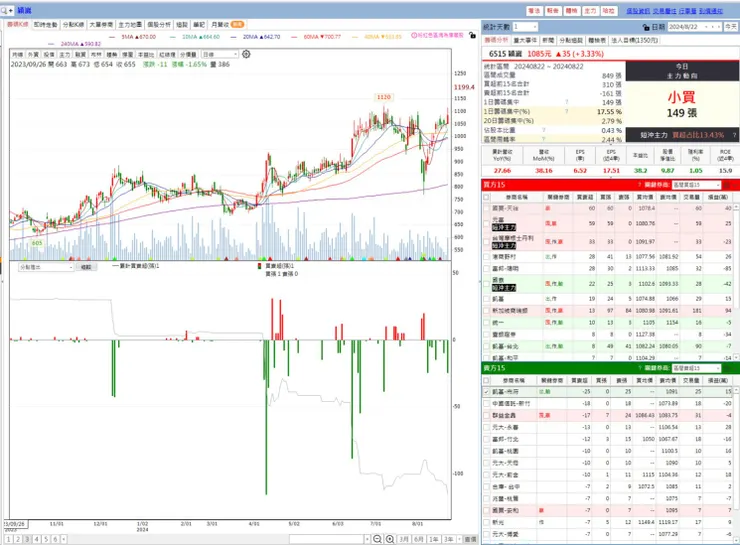Open the 個股資訊 link
Viewport: 740px width, 545px height.
[x=638, y=10]
